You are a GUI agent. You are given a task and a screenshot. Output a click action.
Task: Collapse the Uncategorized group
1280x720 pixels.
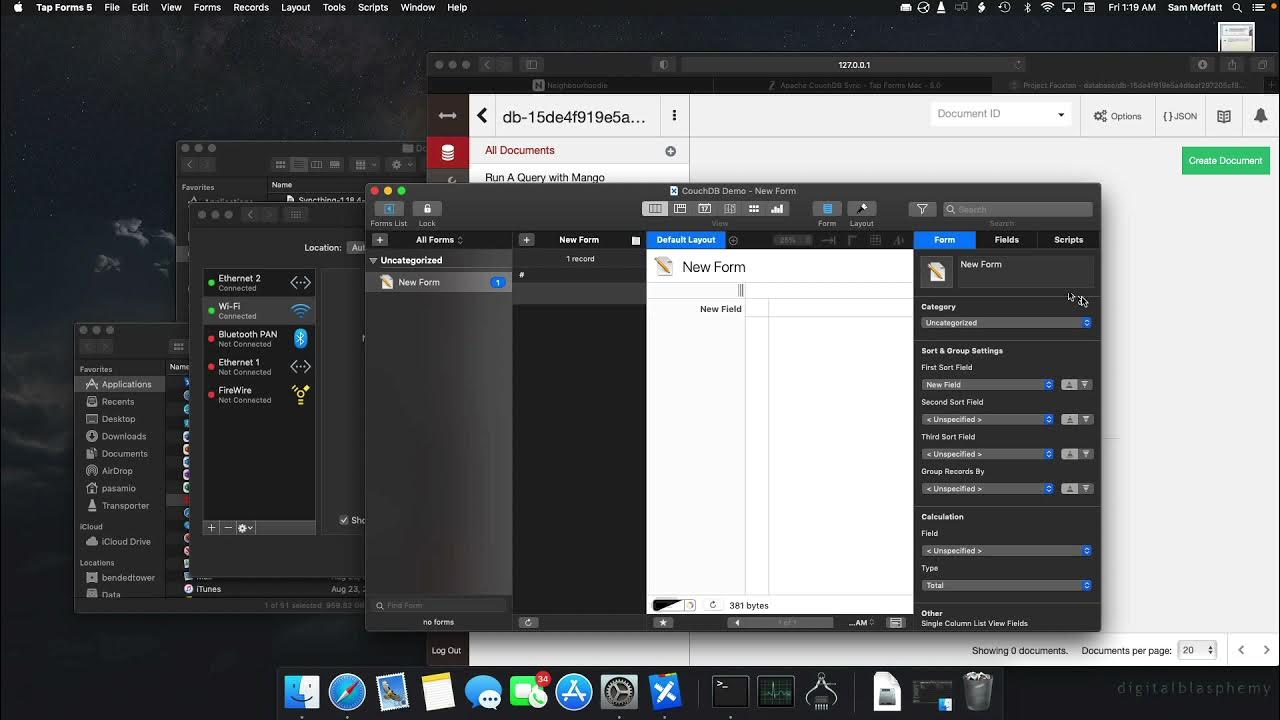tap(374, 261)
